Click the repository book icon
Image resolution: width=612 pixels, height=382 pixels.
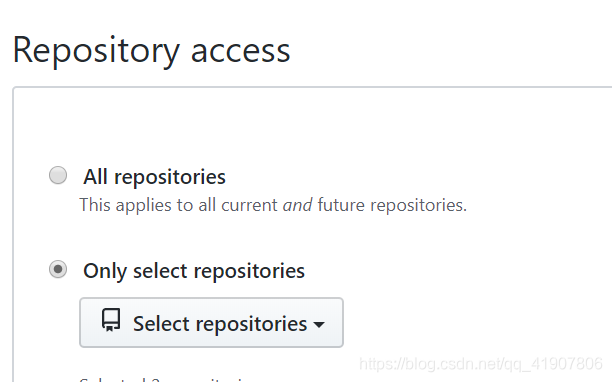111,320
